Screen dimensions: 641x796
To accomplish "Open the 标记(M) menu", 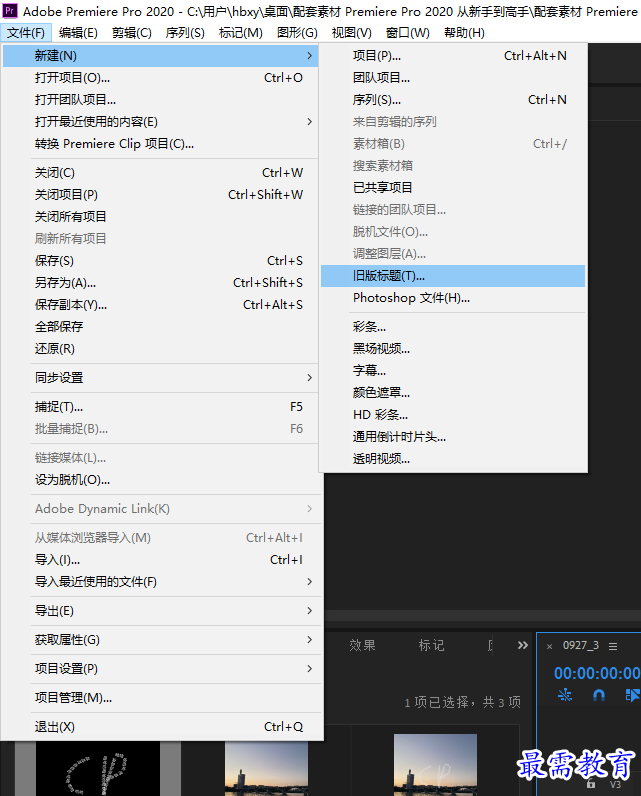I will (241, 33).
